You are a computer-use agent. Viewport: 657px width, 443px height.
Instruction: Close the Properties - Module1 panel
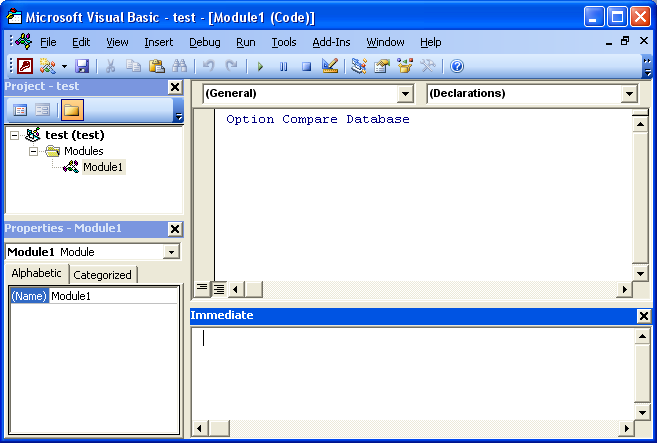pyautogui.click(x=175, y=229)
